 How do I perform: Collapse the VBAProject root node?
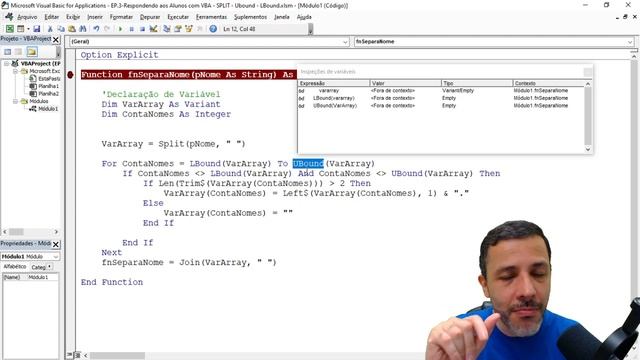[7, 64]
